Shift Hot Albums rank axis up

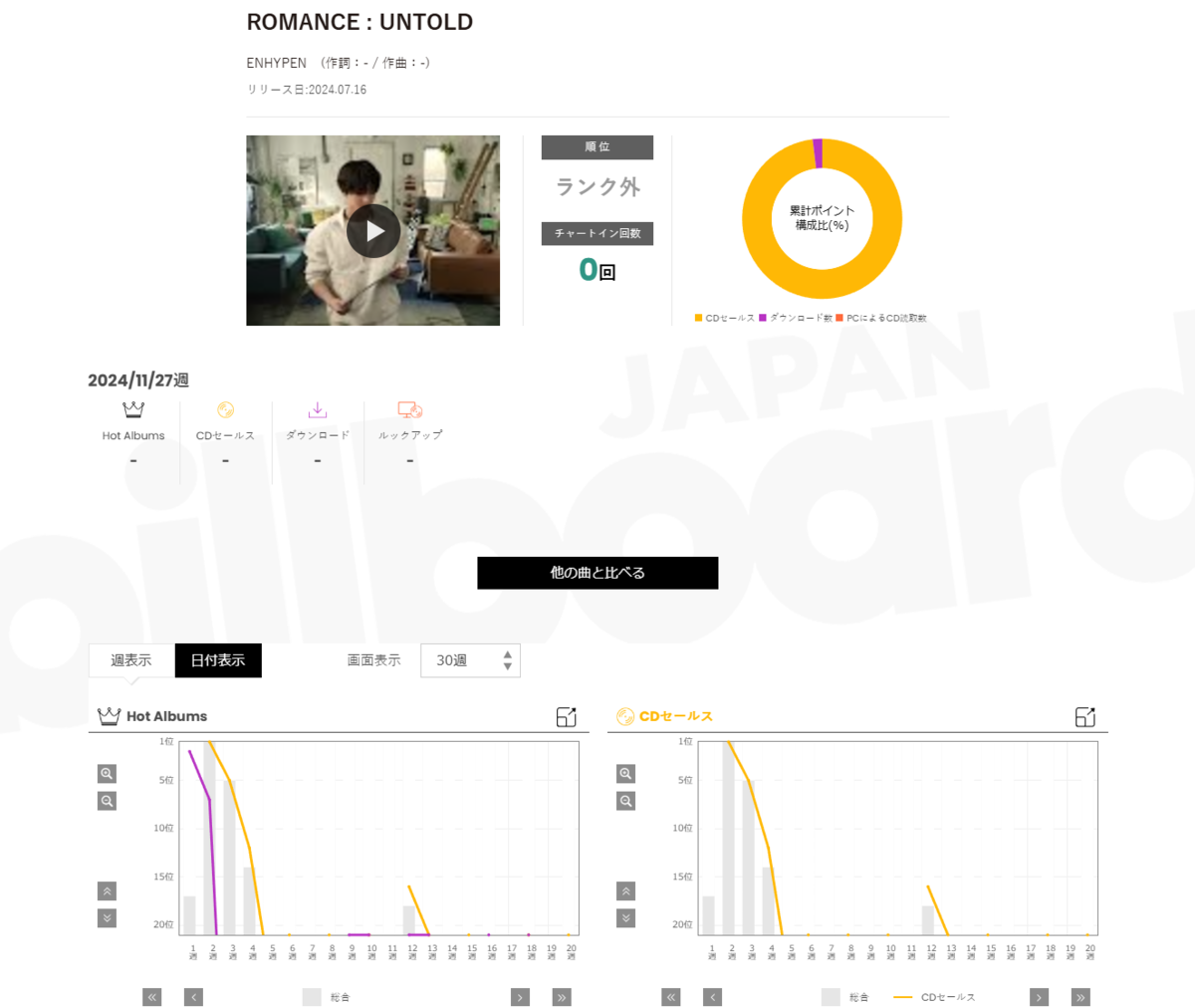coord(107,891)
